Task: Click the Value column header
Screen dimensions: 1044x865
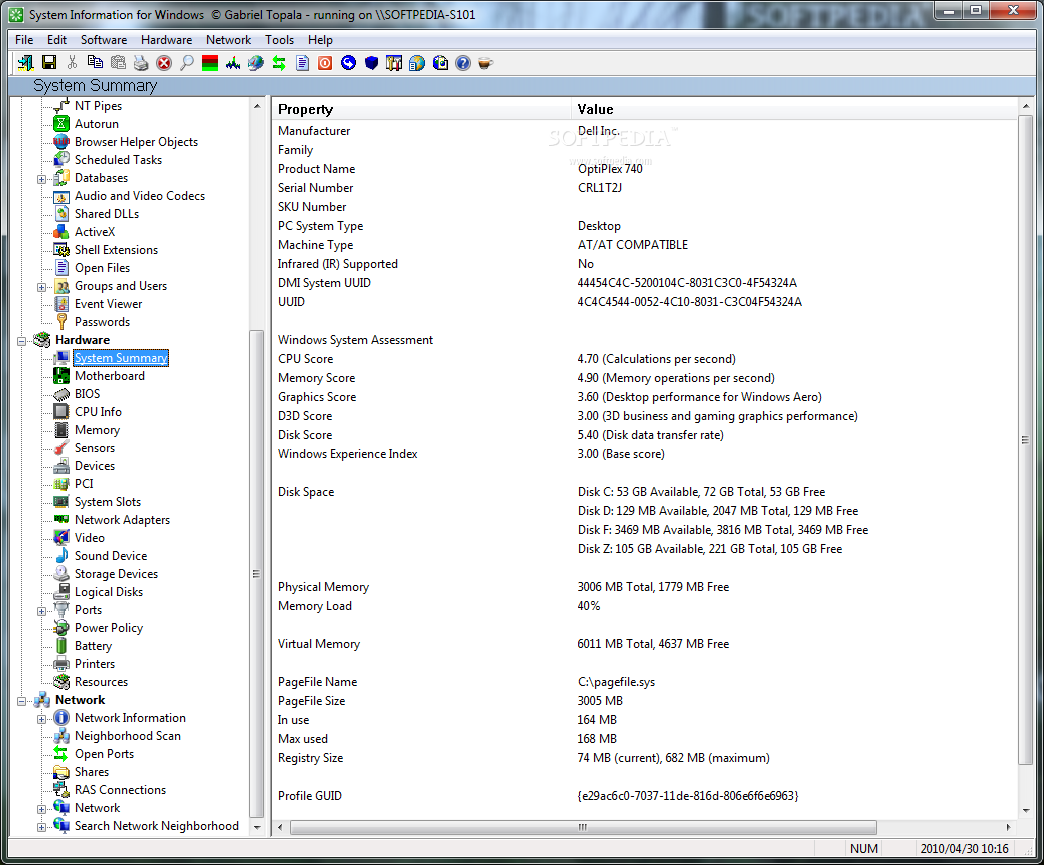Action: (x=794, y=109)
